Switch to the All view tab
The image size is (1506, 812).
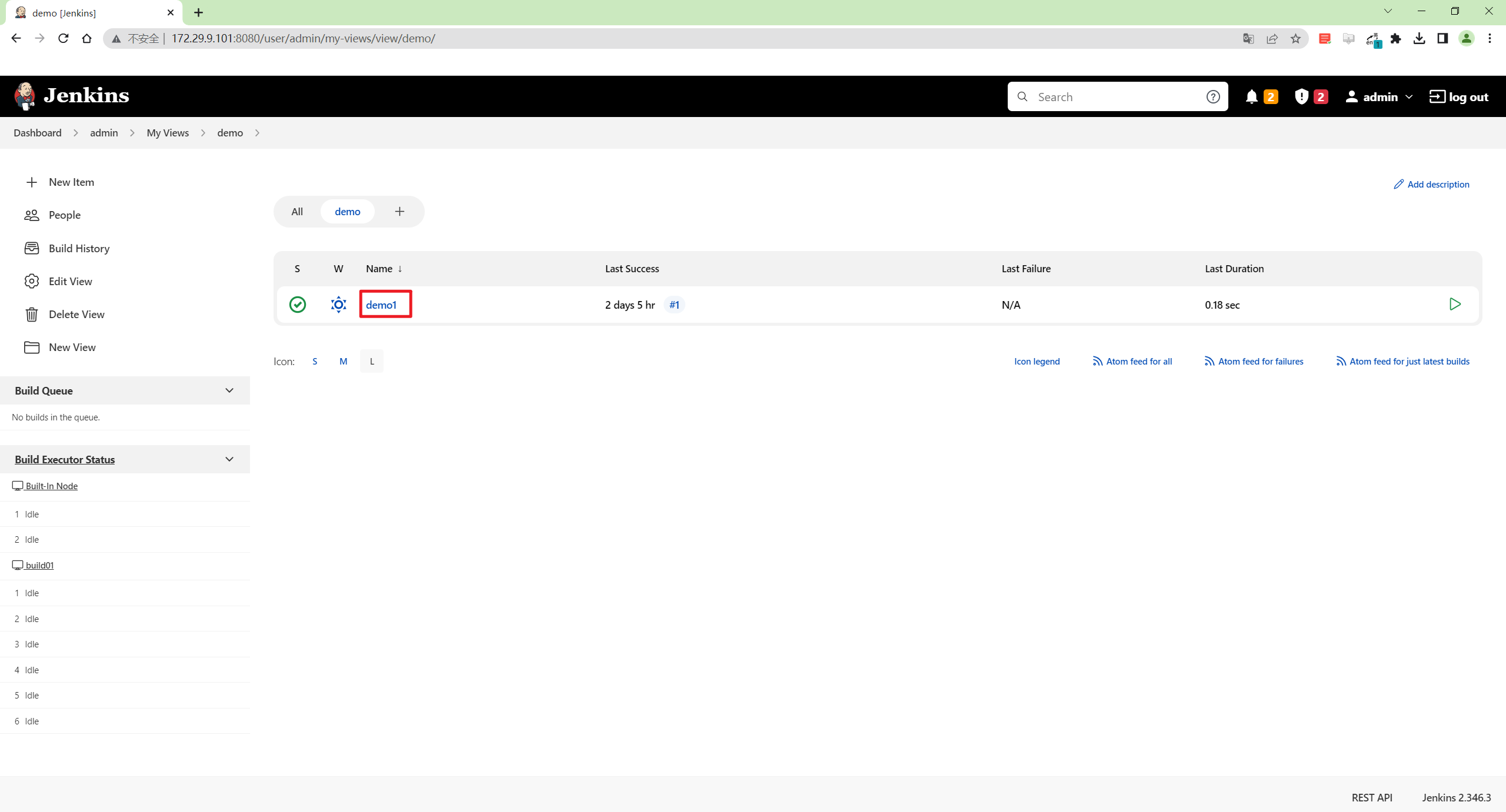coord(297,212)
